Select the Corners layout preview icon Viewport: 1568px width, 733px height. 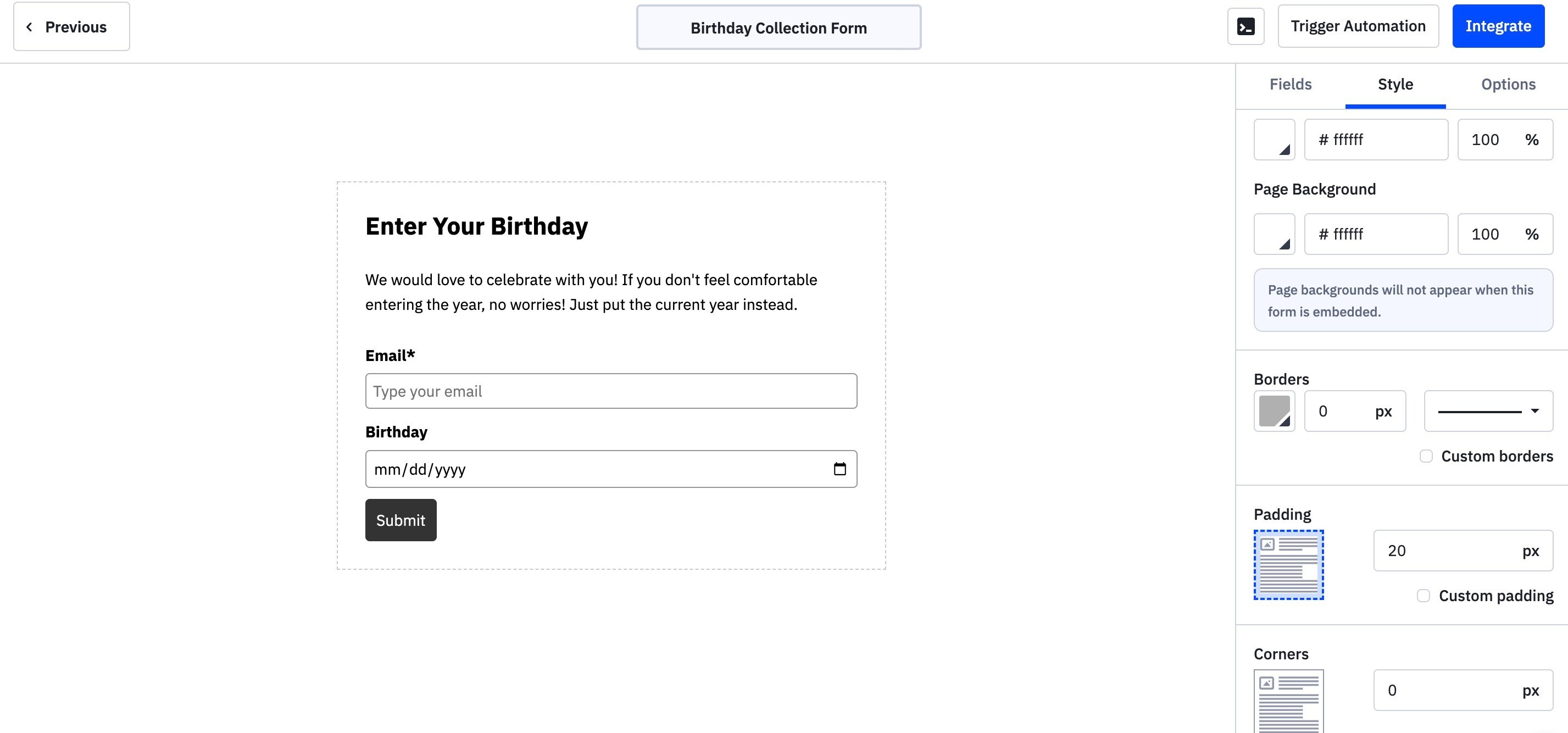[1288, 701]
